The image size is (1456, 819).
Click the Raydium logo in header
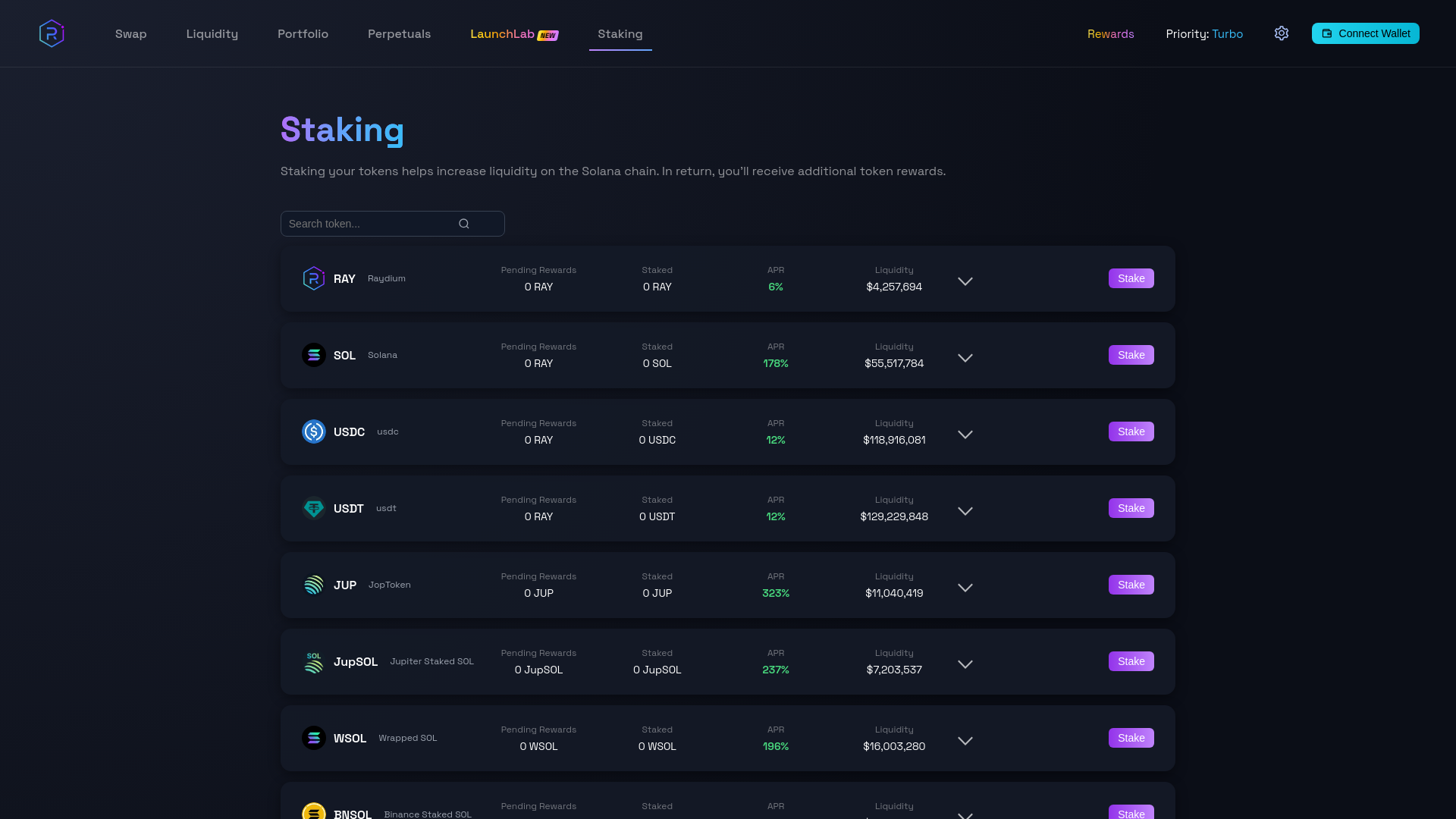click(x=52, y=33)
